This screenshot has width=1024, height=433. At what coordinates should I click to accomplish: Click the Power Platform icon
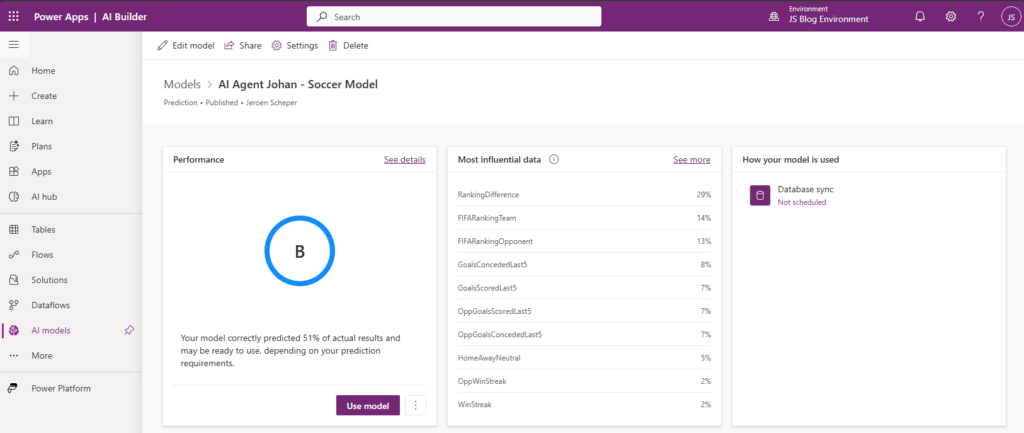(x=14, y=389)
